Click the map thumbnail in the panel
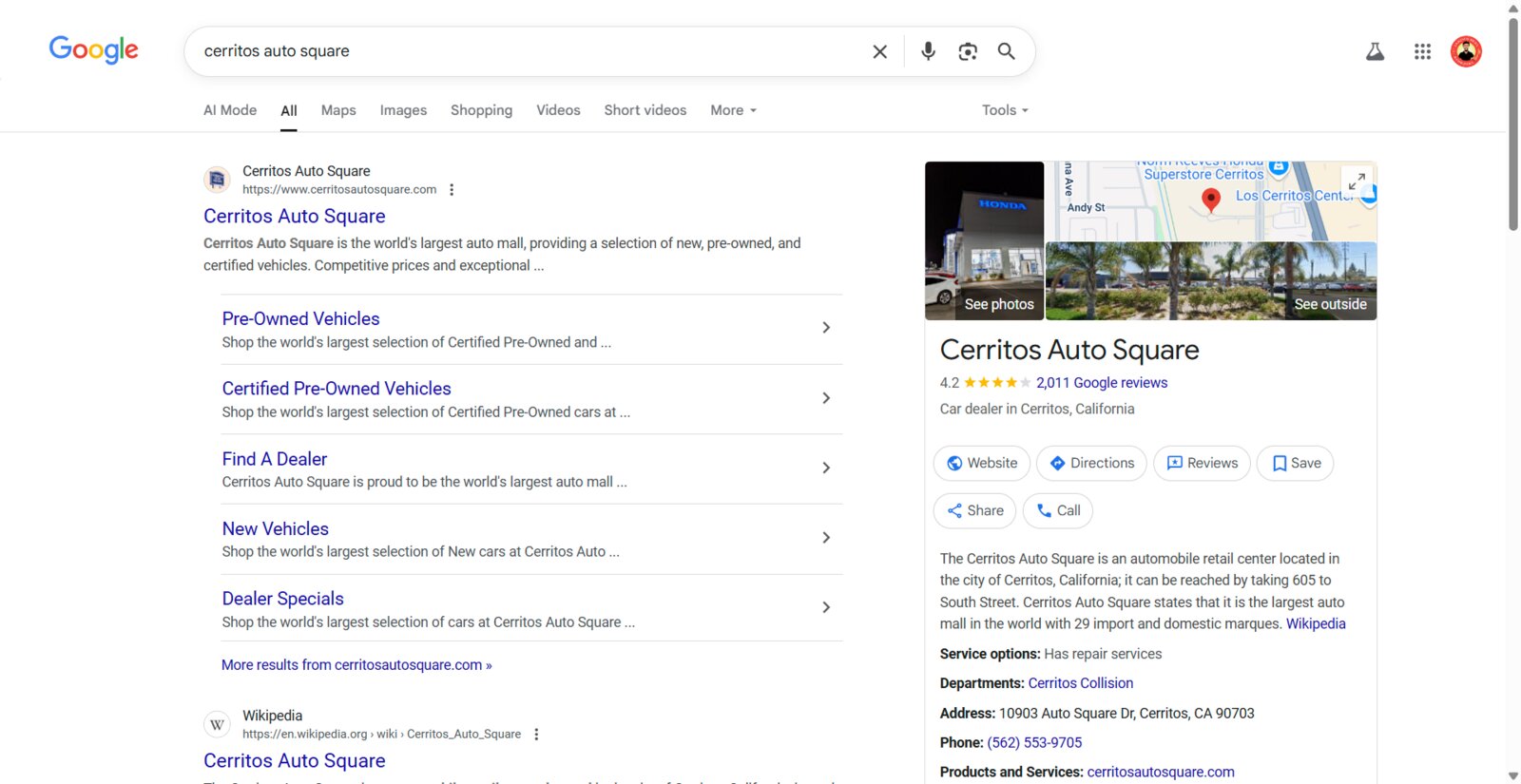Viewport: 1521px width, 784px height. pyautogui.click(x=1211, y=201)
